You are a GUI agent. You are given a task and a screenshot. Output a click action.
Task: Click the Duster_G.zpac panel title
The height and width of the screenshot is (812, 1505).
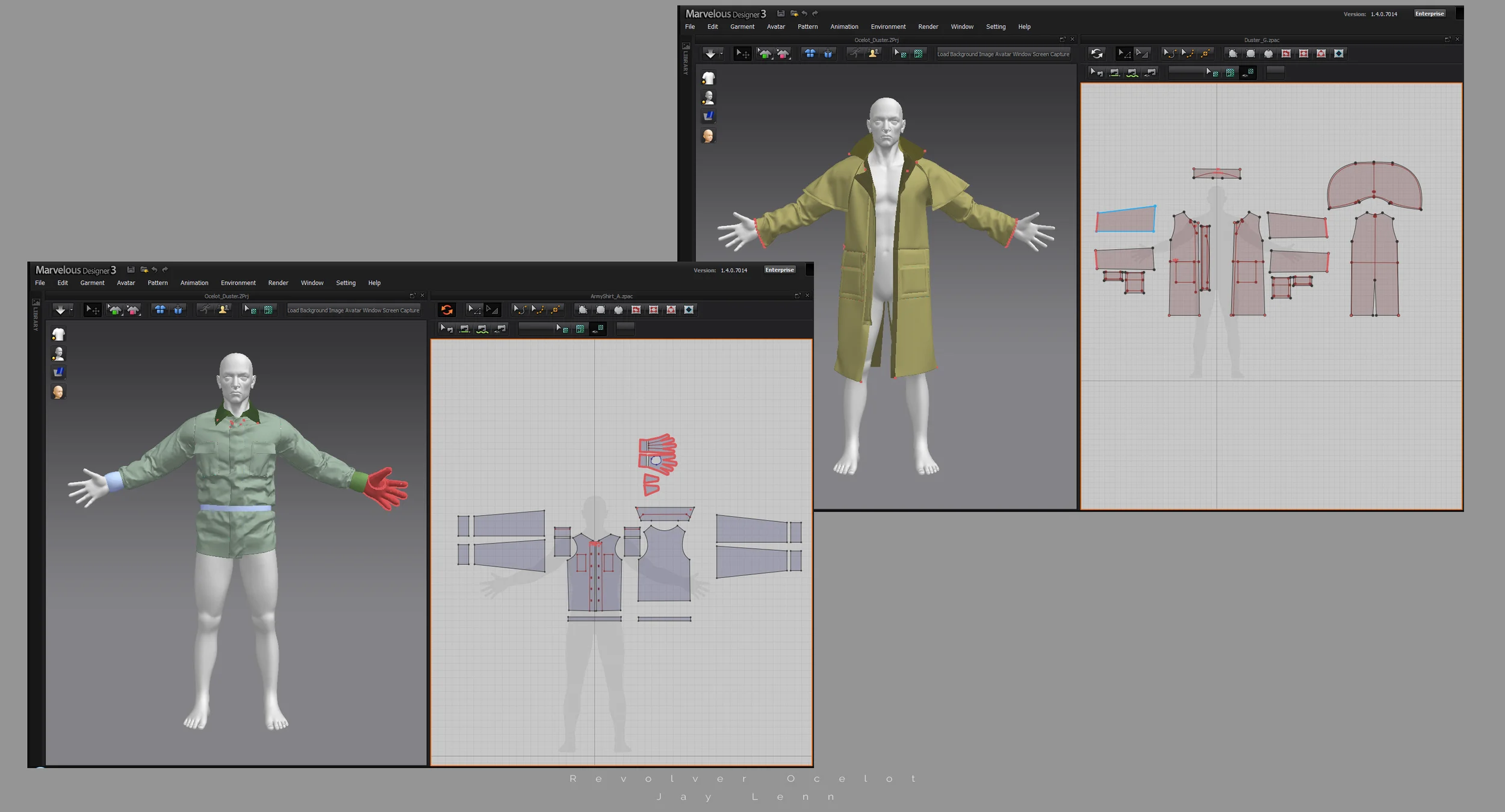1262,40
